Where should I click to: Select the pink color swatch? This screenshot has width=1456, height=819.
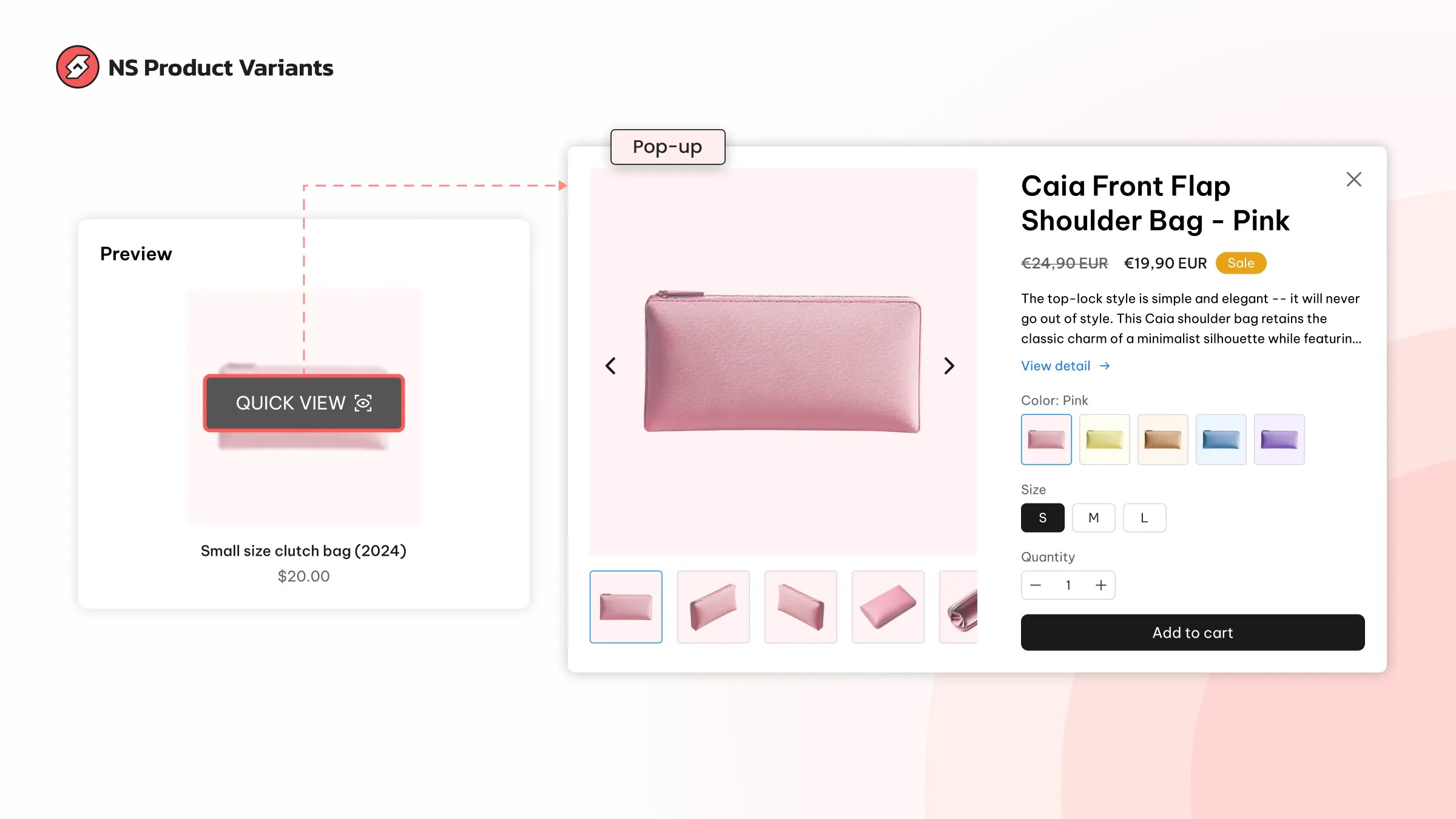1046,439
